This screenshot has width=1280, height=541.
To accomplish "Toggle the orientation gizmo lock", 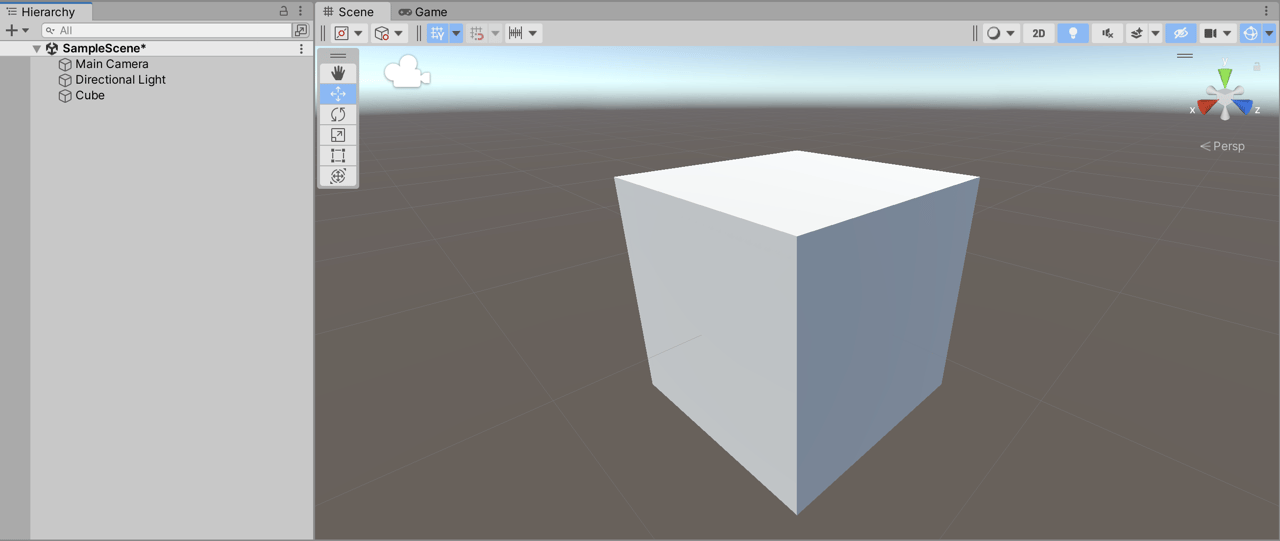I will [x=1257, y=67].
